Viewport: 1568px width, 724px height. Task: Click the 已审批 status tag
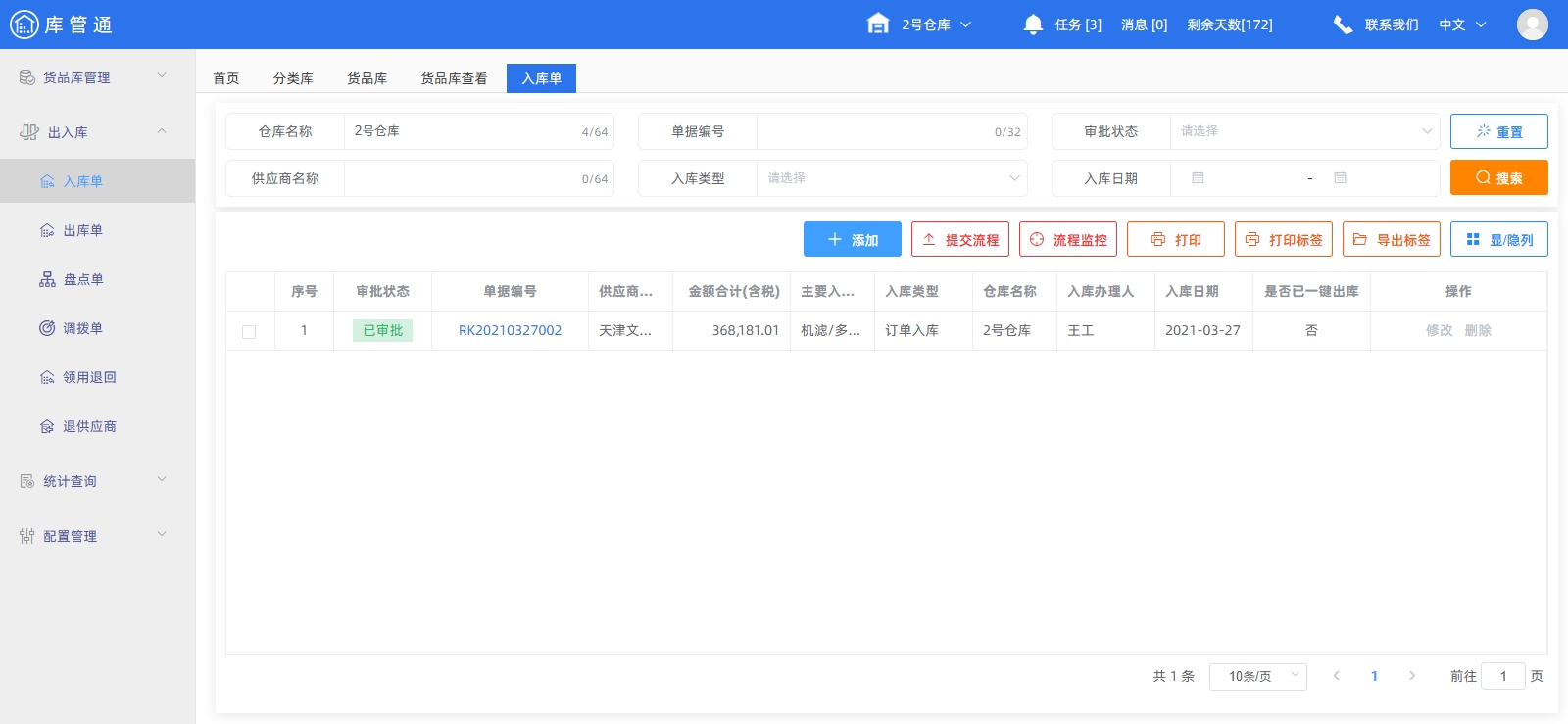382,331
